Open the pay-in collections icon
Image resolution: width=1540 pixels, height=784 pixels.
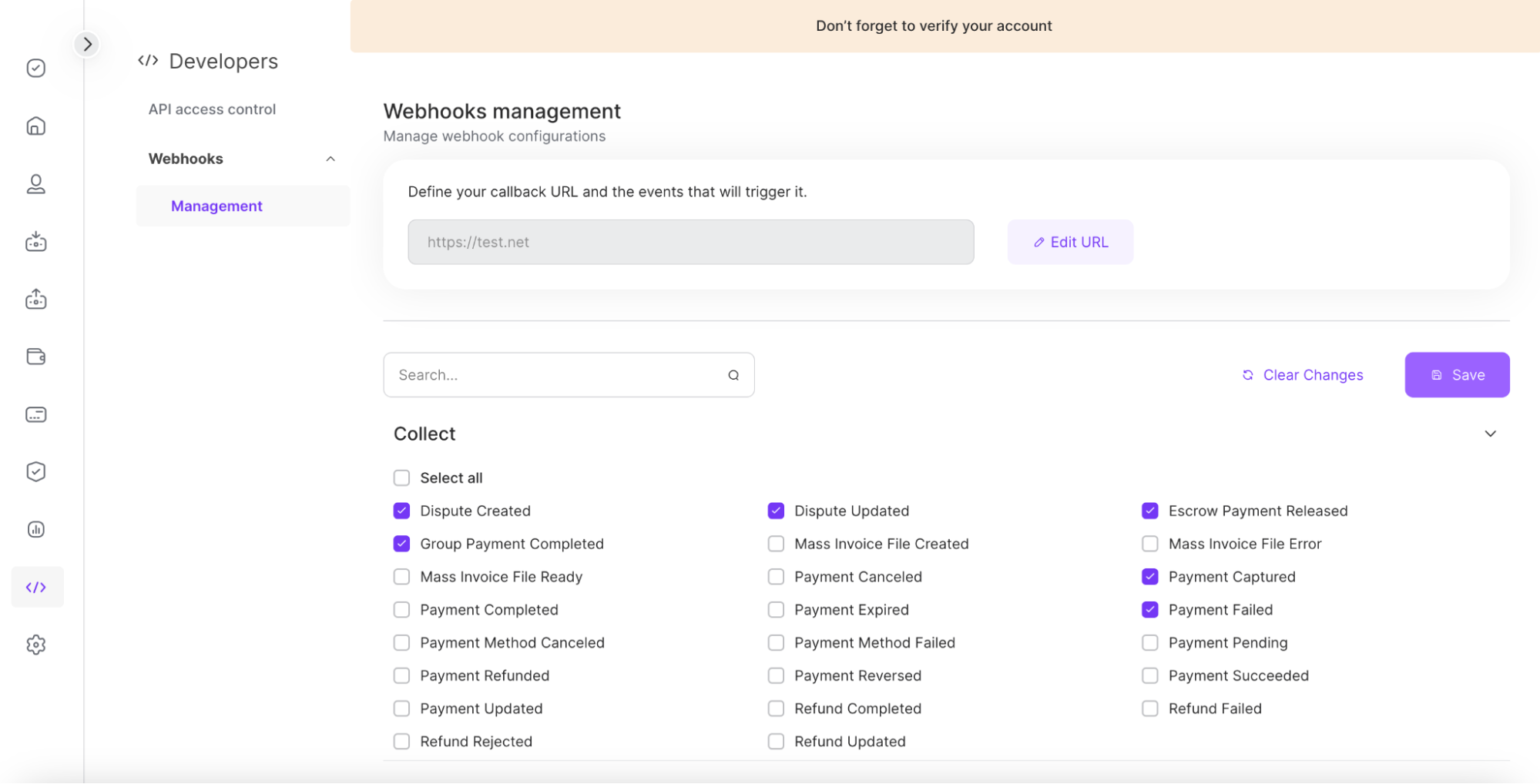coord(35,241)
